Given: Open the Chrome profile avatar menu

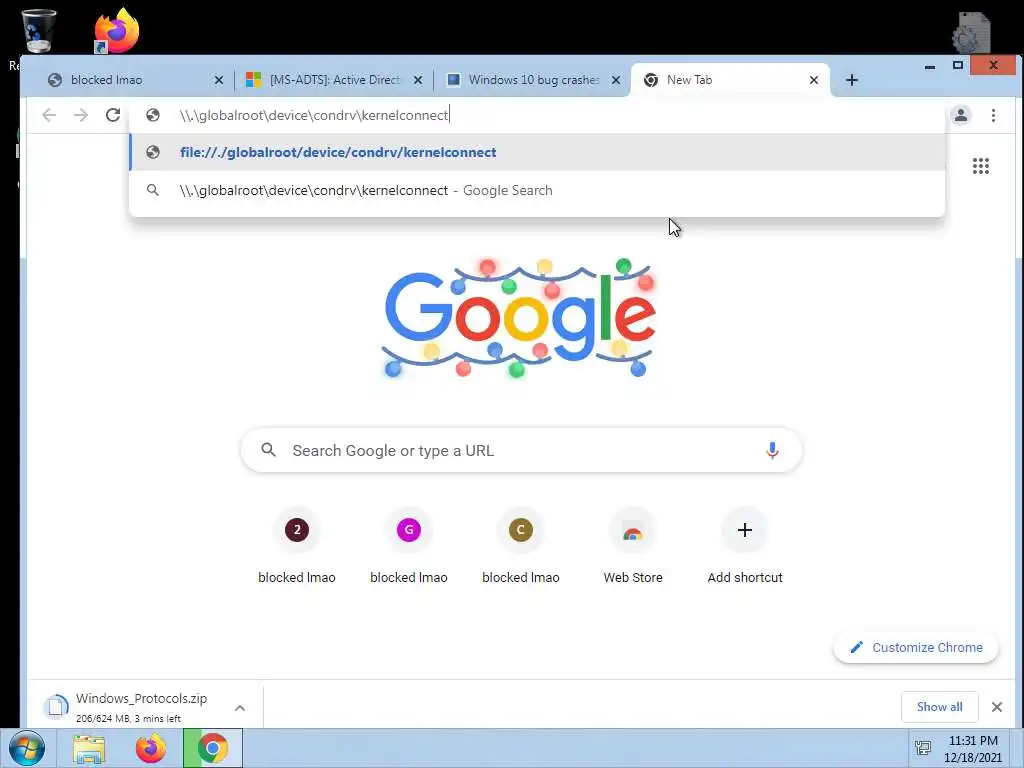Looking at the screenshot, I should [961, 116].
